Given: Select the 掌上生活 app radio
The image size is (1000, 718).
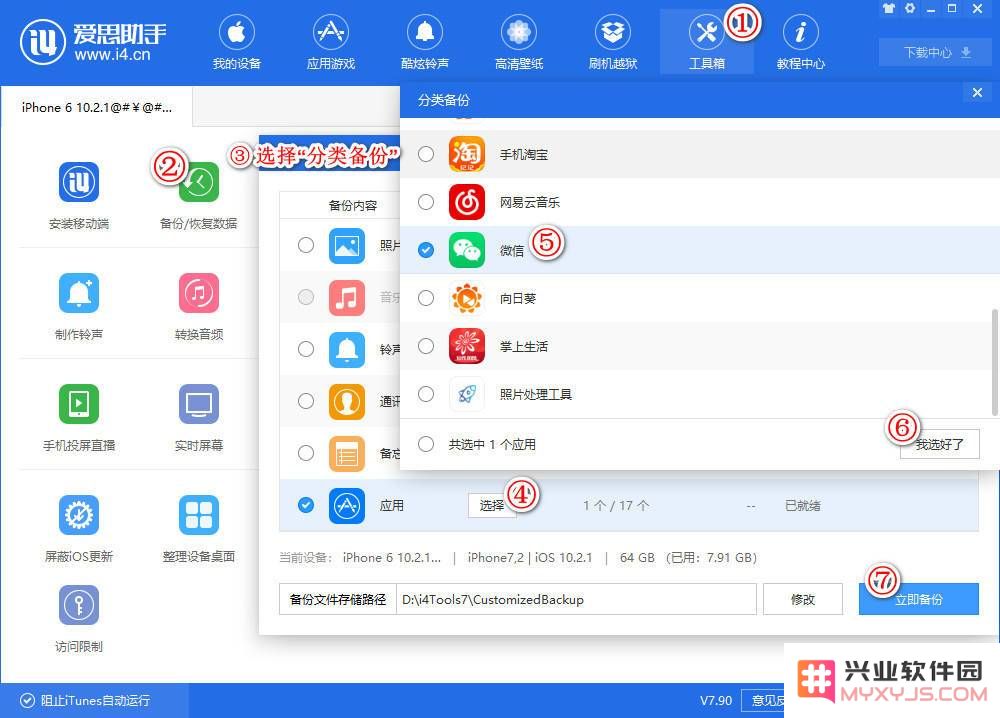Looking at the screenshot, I should point(425,346).
